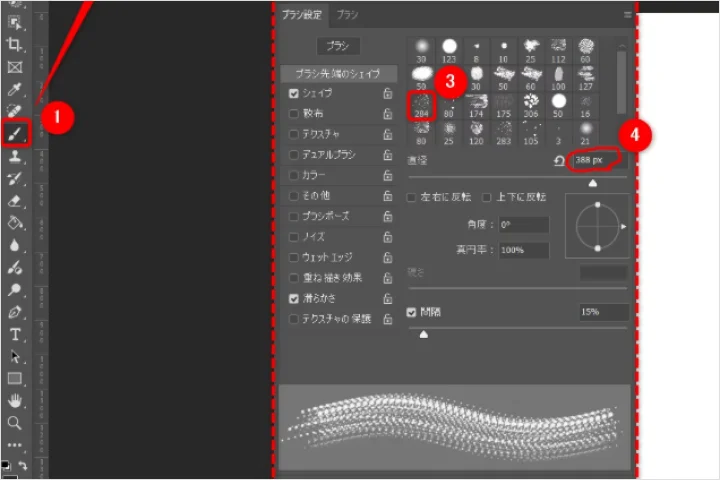Select the Blur tool

[x=15, y=245]
